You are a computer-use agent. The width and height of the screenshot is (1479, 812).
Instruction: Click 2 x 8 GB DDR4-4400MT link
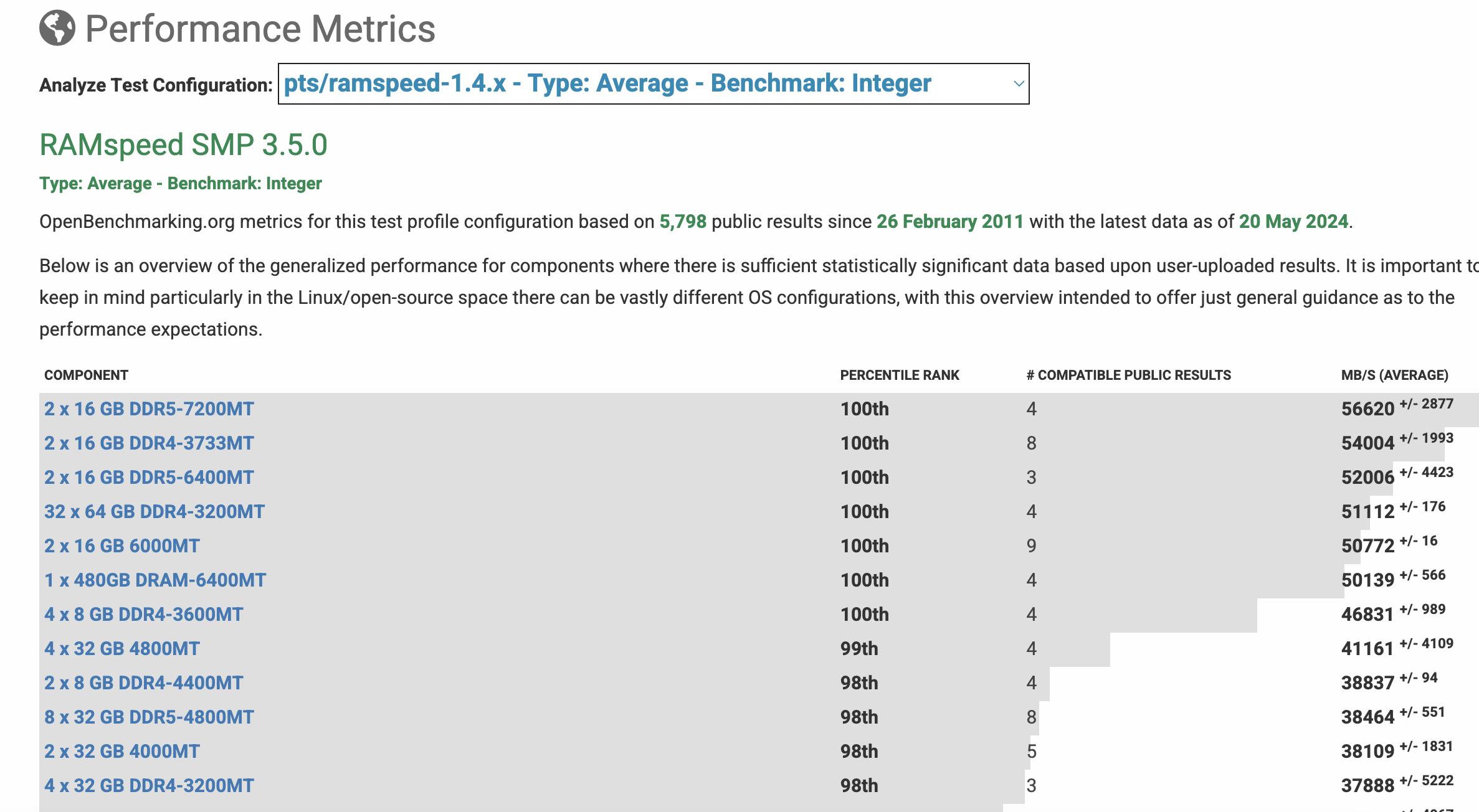143,683
